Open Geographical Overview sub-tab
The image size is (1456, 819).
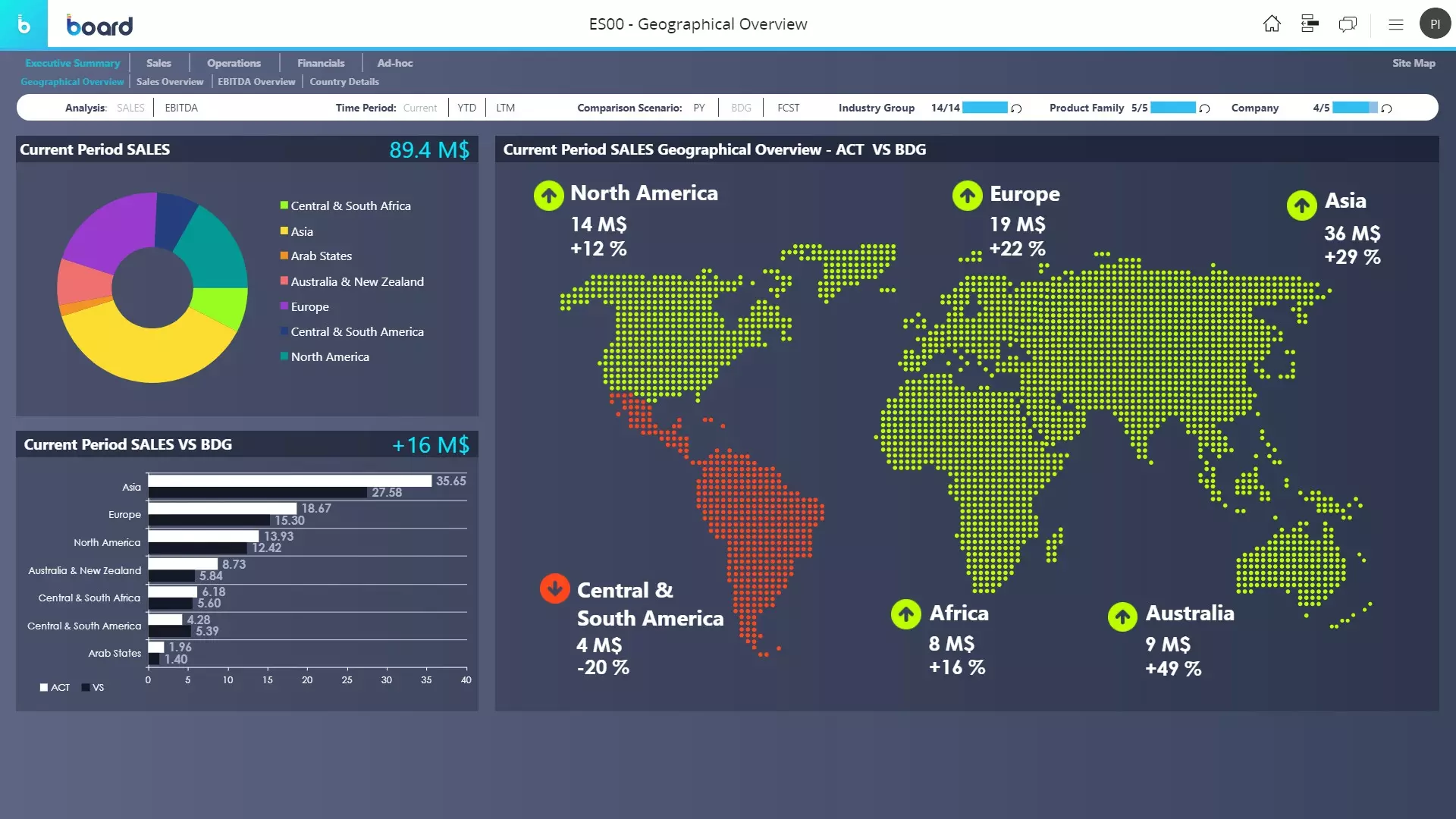(72, 82)
